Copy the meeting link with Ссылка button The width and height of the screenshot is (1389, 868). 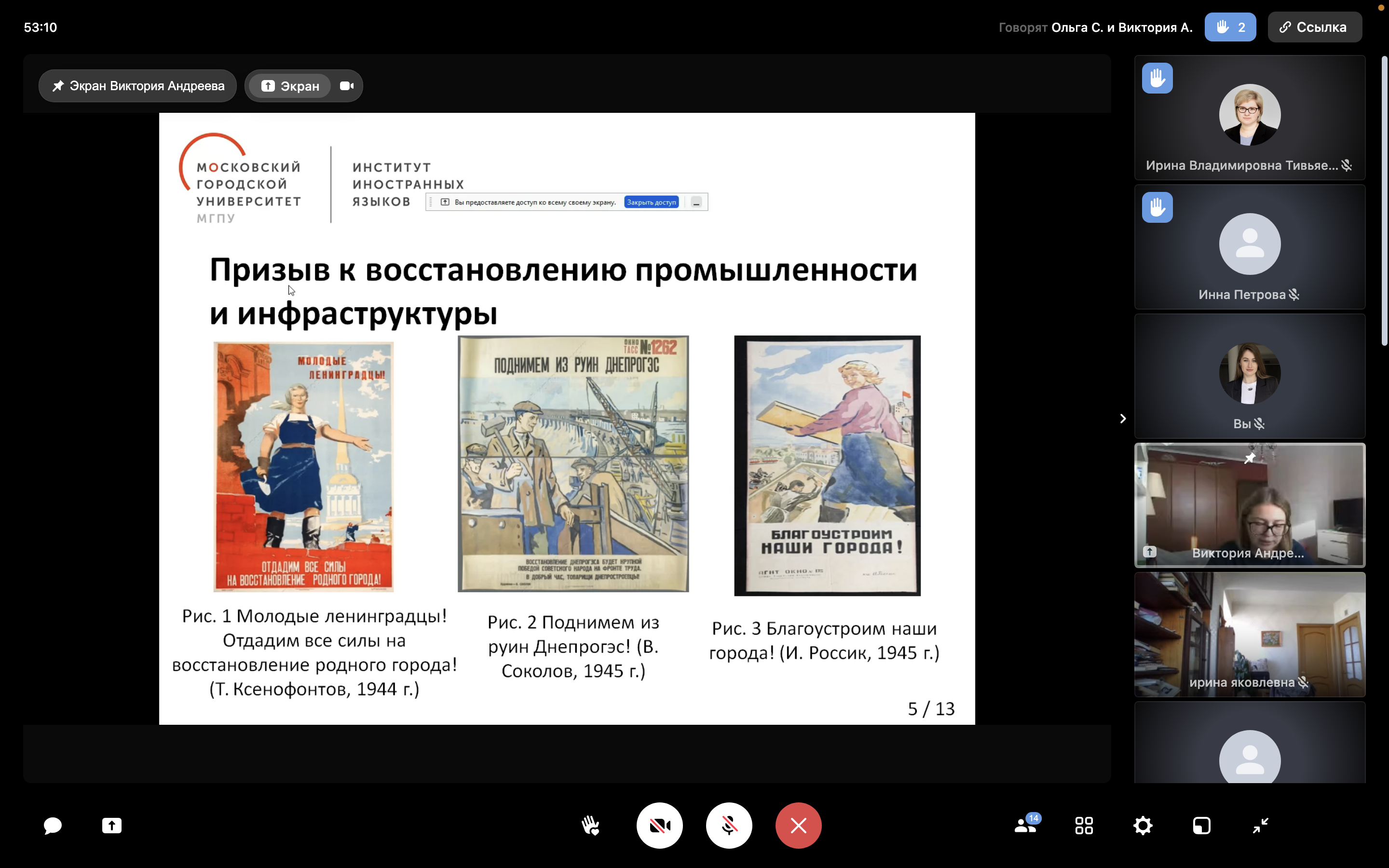click(x=1314, y=27)
